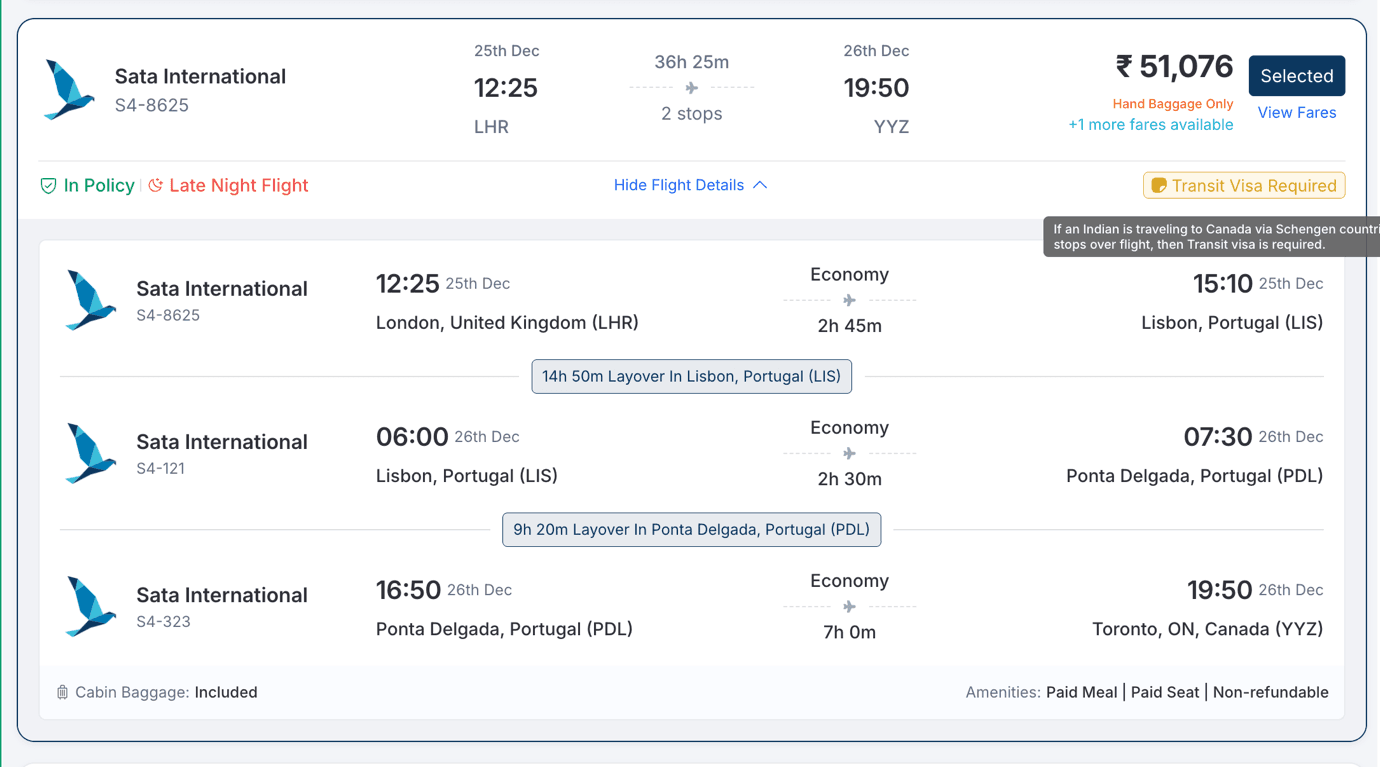Click airline logo for flight S4-8625 segment
This screenshot has height=767, width=1380.
click(x=91, y=300)
